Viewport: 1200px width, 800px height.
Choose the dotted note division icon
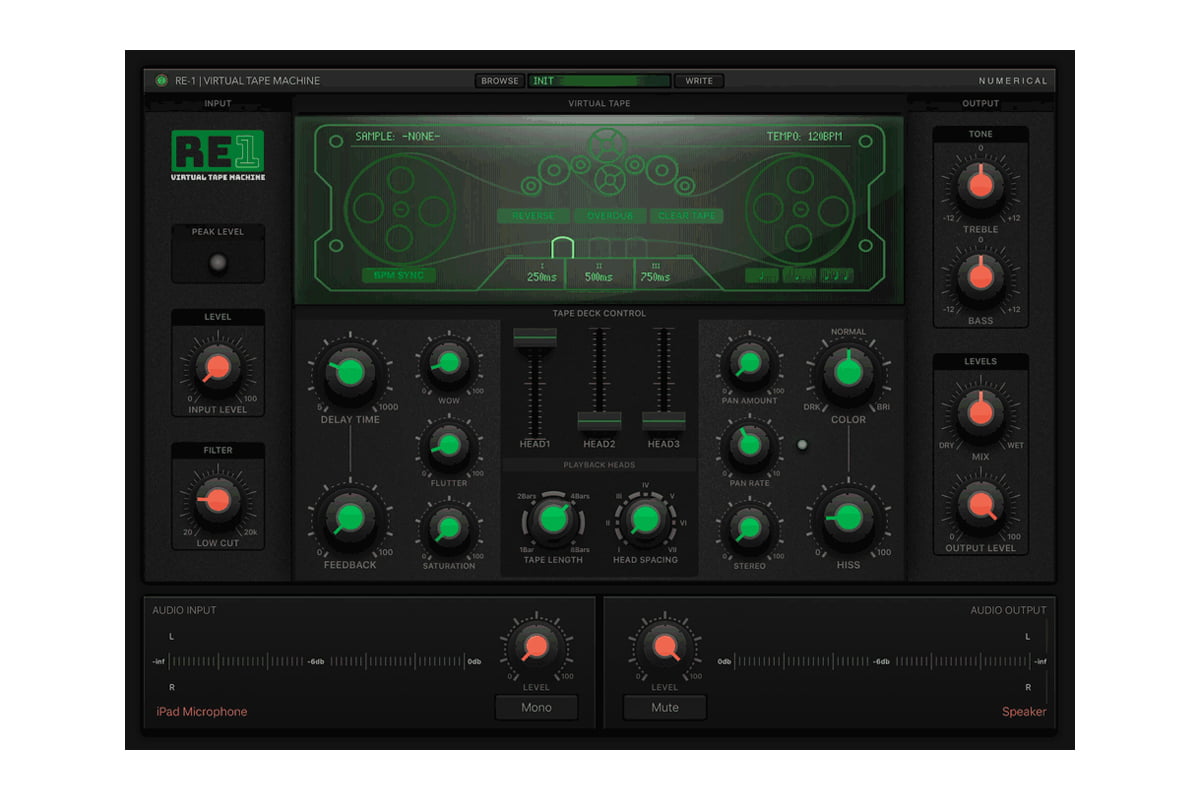pos(799,275)
